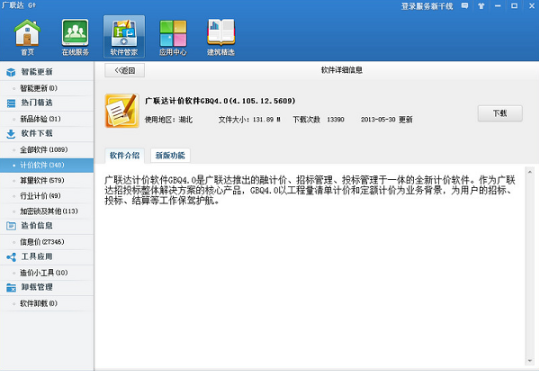Click the 使用地区: 湖北 text

click(x=168, y=120)
